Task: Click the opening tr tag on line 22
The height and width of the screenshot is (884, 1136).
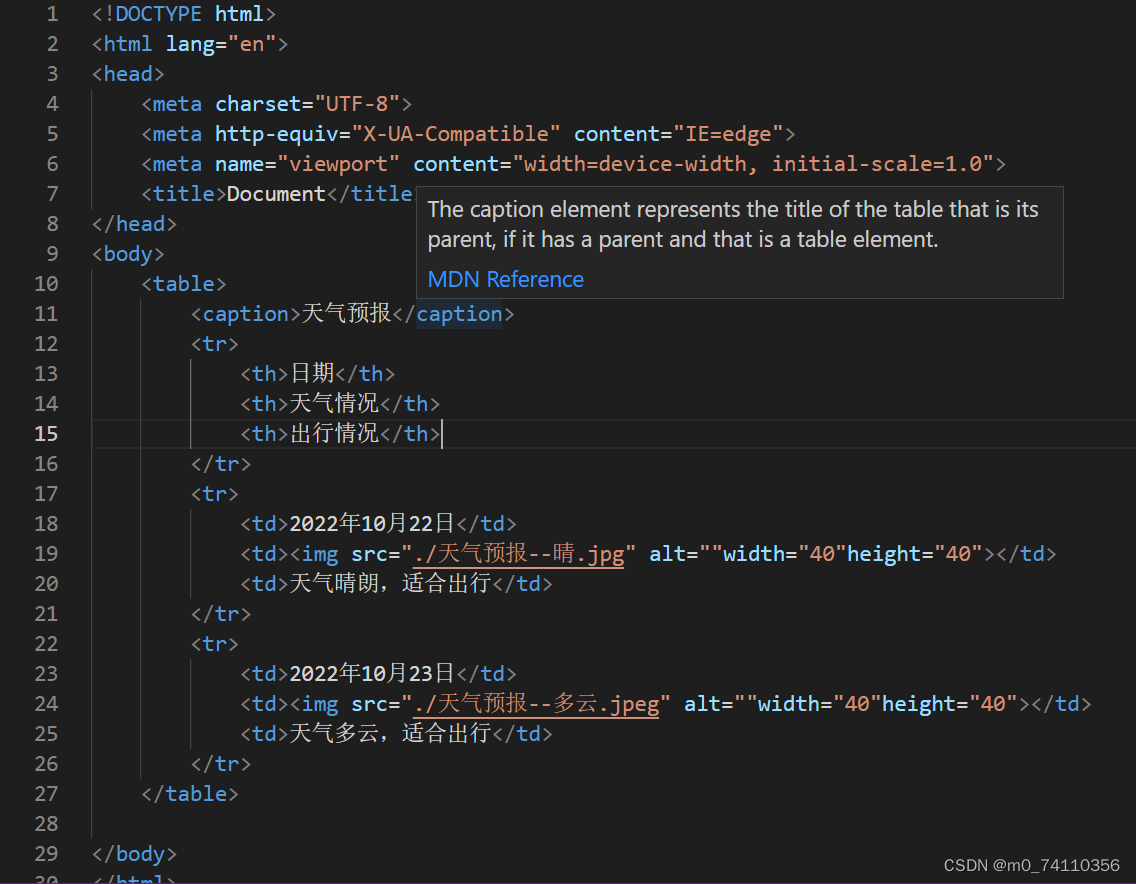Action: (214, 643)
